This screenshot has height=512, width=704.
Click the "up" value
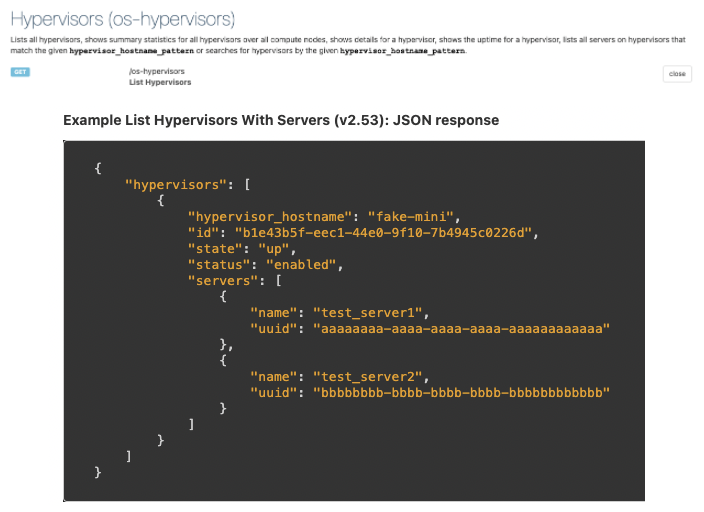click(273, 249)
